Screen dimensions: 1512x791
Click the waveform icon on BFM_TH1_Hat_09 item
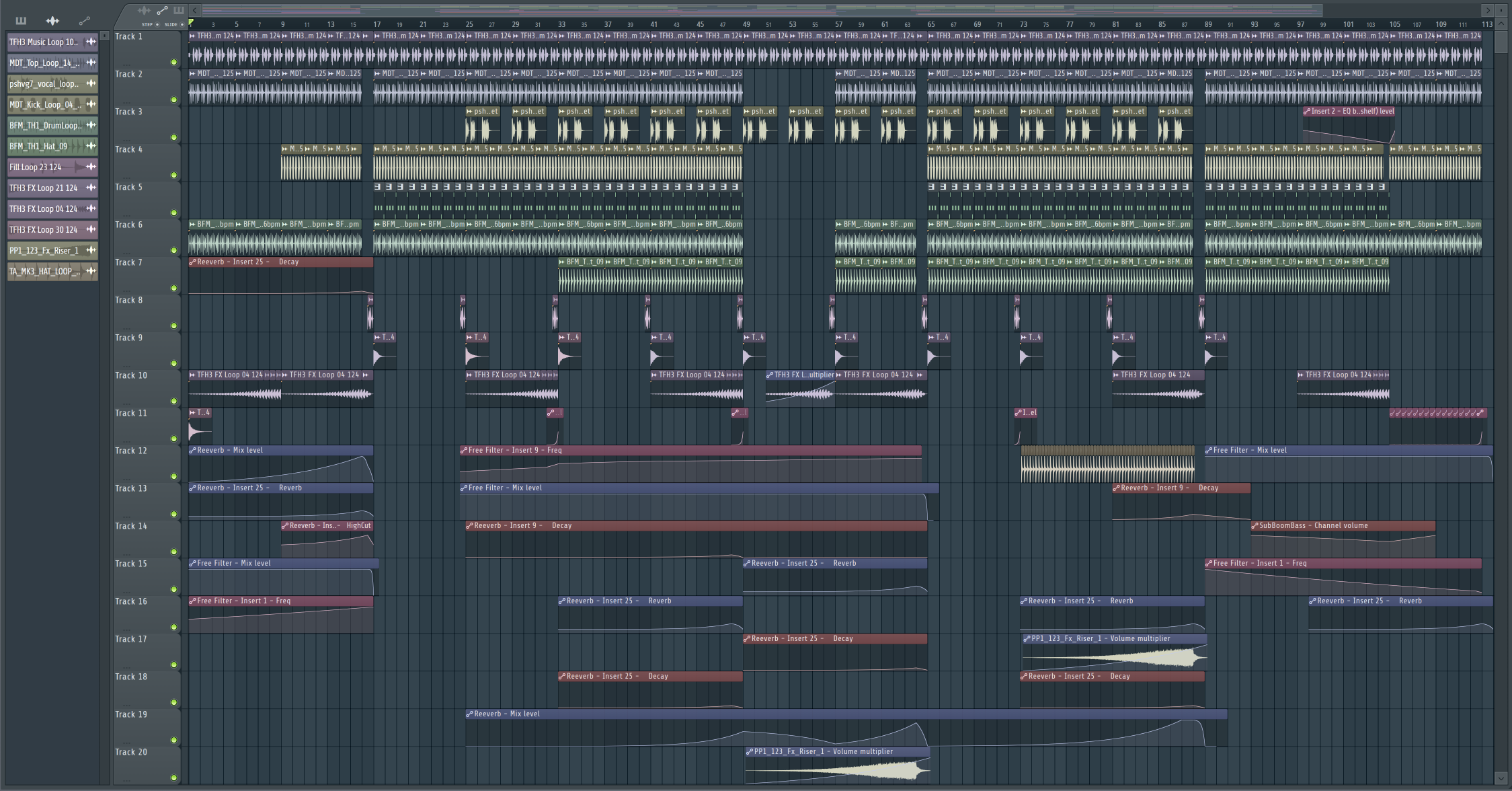[91, 146]
